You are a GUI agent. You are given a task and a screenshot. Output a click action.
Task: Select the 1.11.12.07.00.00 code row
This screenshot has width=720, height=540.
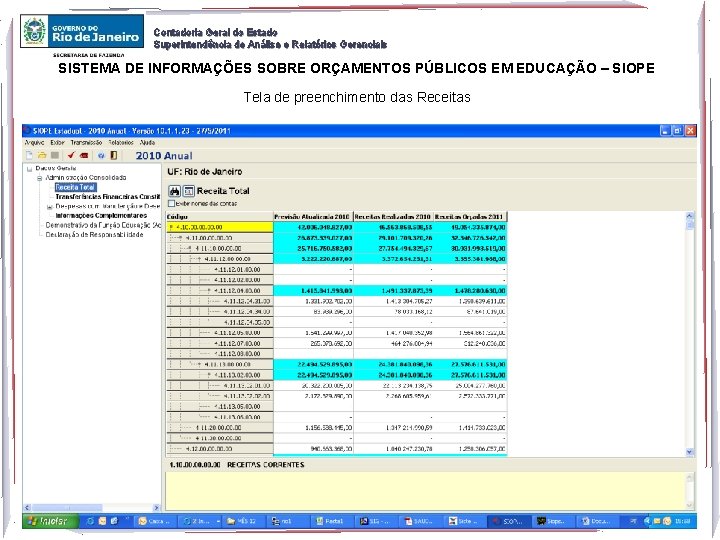[219, 343]
